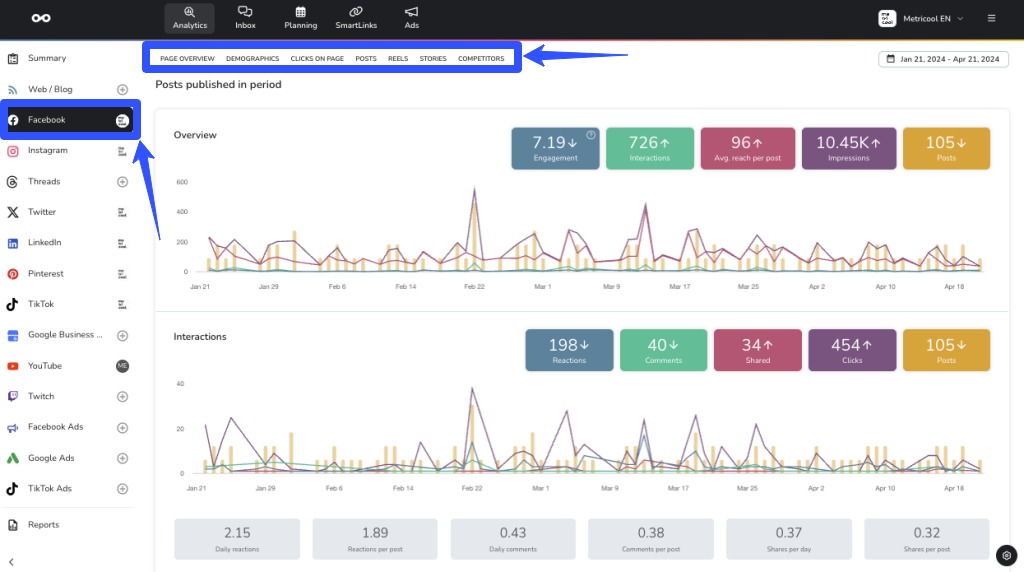Click the Metricool infinity logo
The width and height of the screenshot is (1024, 572).
click(40, 18)
